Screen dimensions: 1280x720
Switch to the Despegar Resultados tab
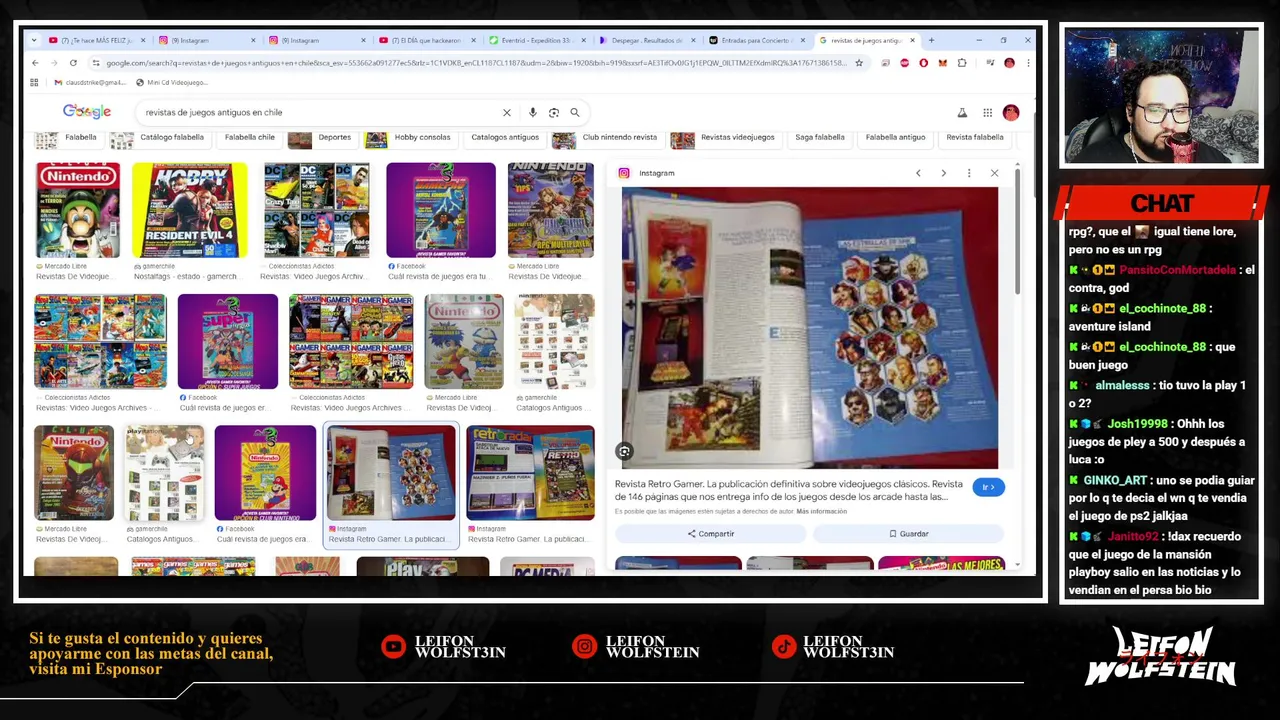tap(646, 40)
